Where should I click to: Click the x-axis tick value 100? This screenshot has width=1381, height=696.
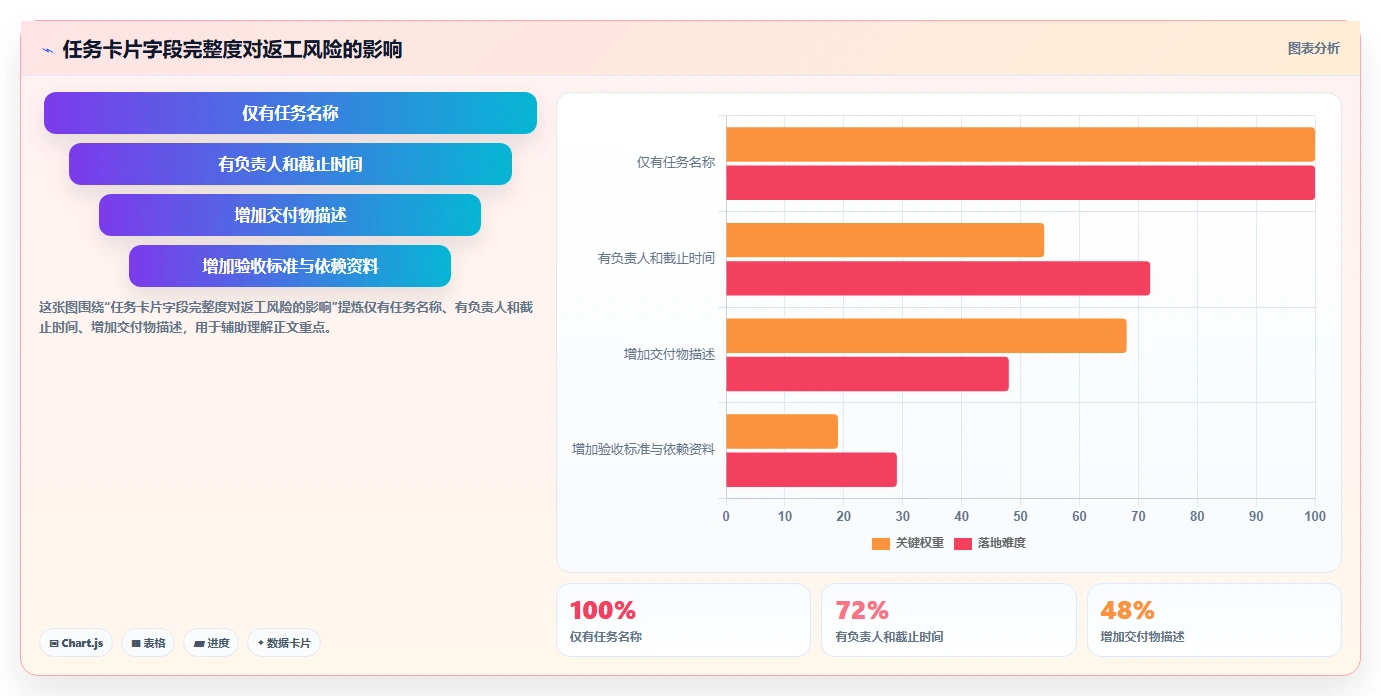pos(1315,517)
